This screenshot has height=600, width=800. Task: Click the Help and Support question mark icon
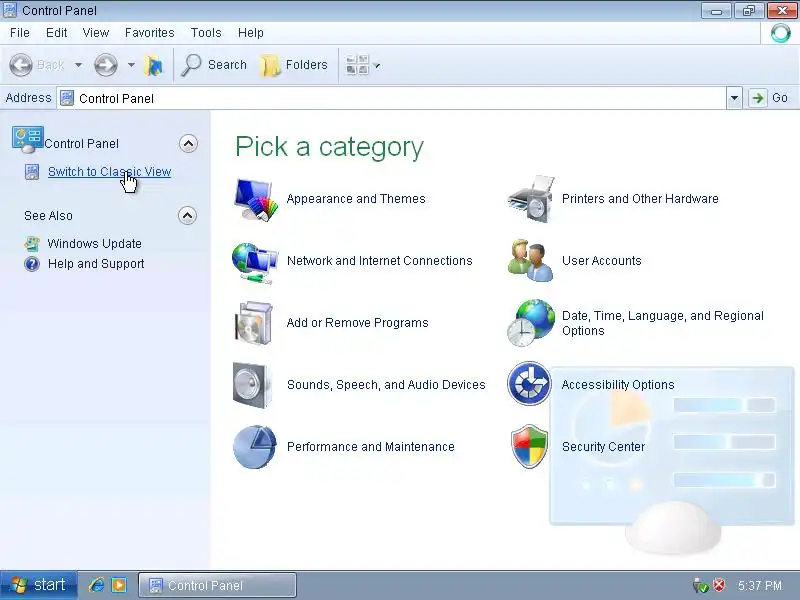click(32, 264)
